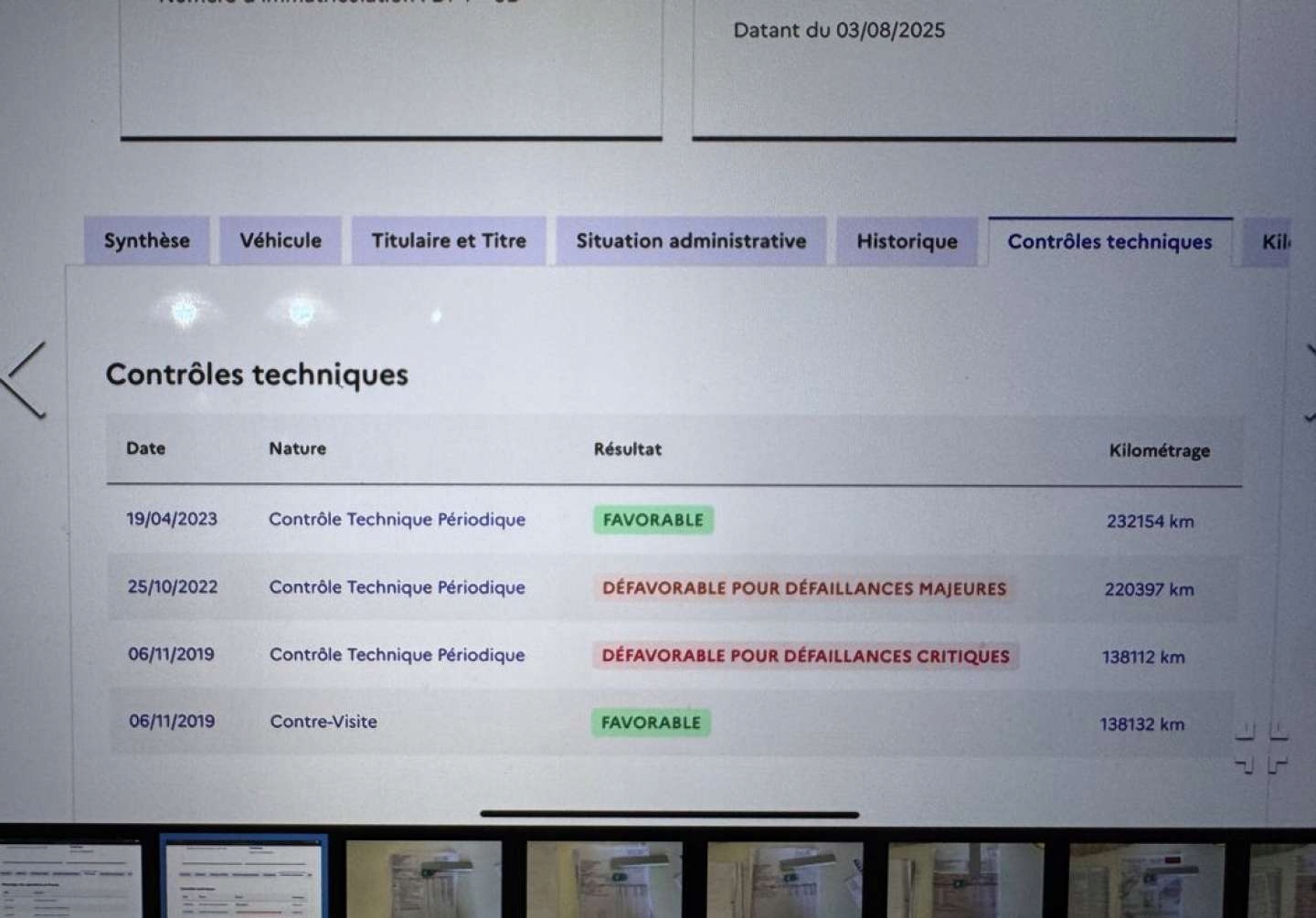Image resolution: width=1316 pixels, height=918 pixels.
Task: Click 06/11/2019 in the Défaillances Critiques row
Action: pyautogui.click(x=171, y=654)
